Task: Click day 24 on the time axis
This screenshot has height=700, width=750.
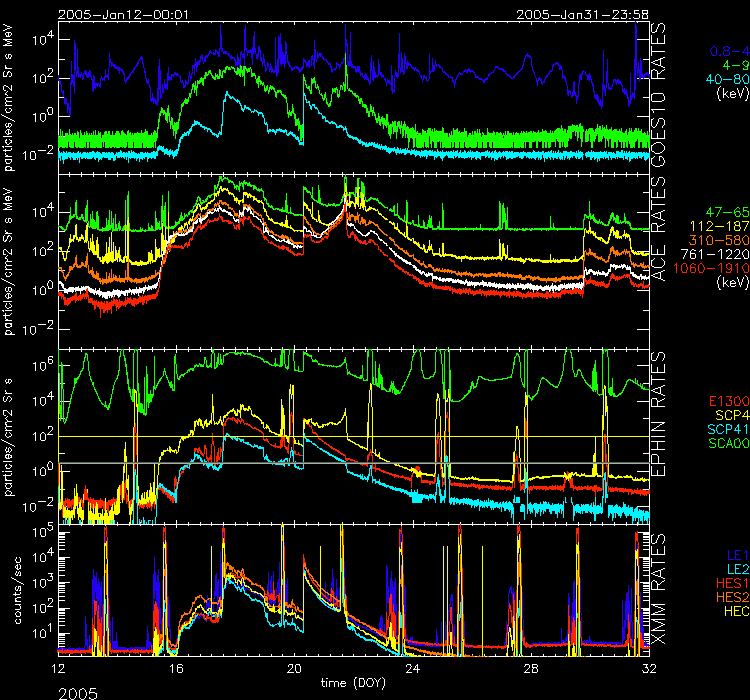Action: click(x=412, y=664)
